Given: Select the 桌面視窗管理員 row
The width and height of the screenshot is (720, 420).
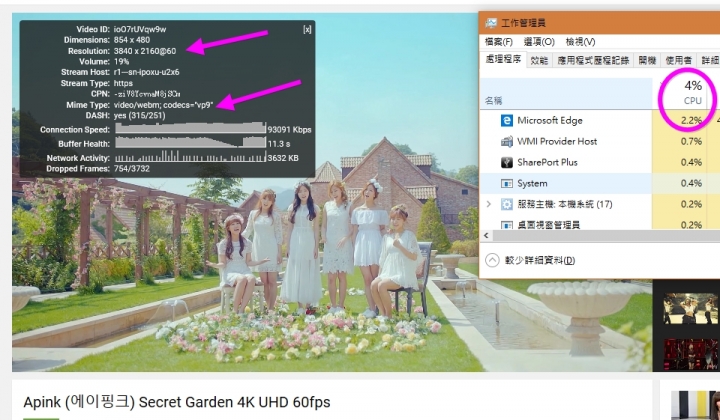Looking at the screenshot, I should 600,224.
